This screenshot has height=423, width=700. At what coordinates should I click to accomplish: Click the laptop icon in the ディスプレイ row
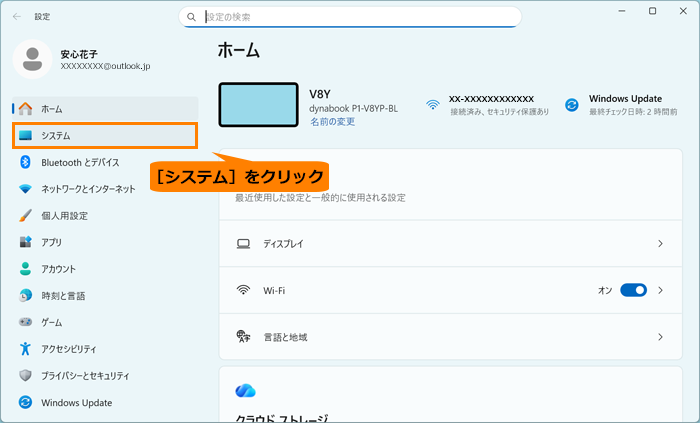coord(243,244)
